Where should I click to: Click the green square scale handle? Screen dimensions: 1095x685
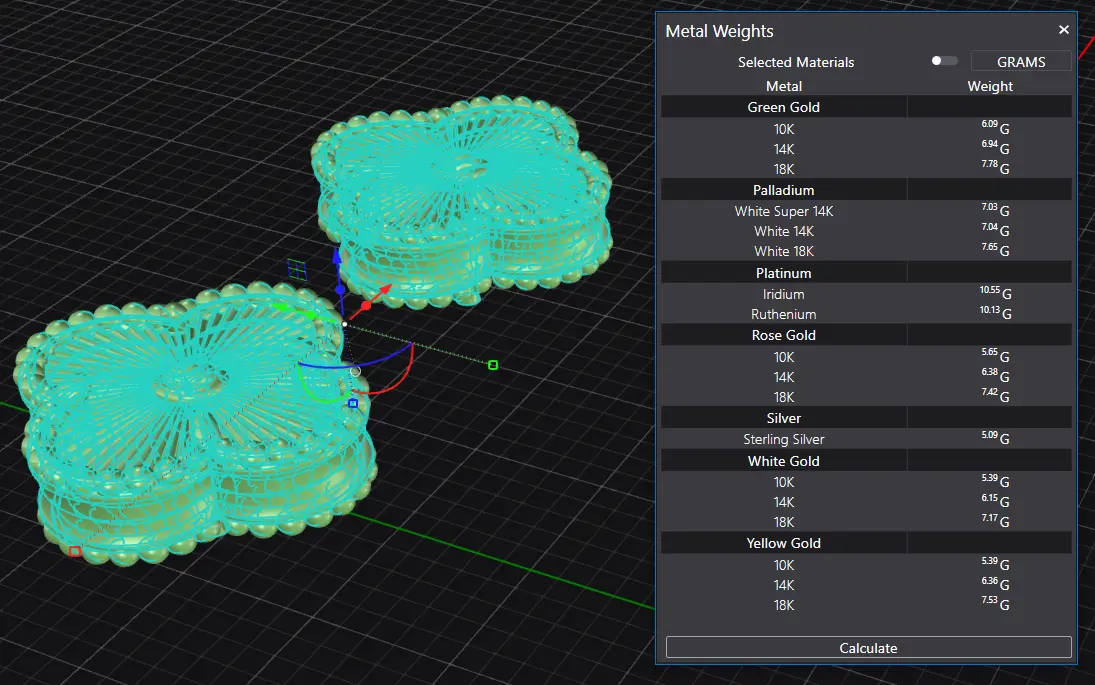point(493,365)
